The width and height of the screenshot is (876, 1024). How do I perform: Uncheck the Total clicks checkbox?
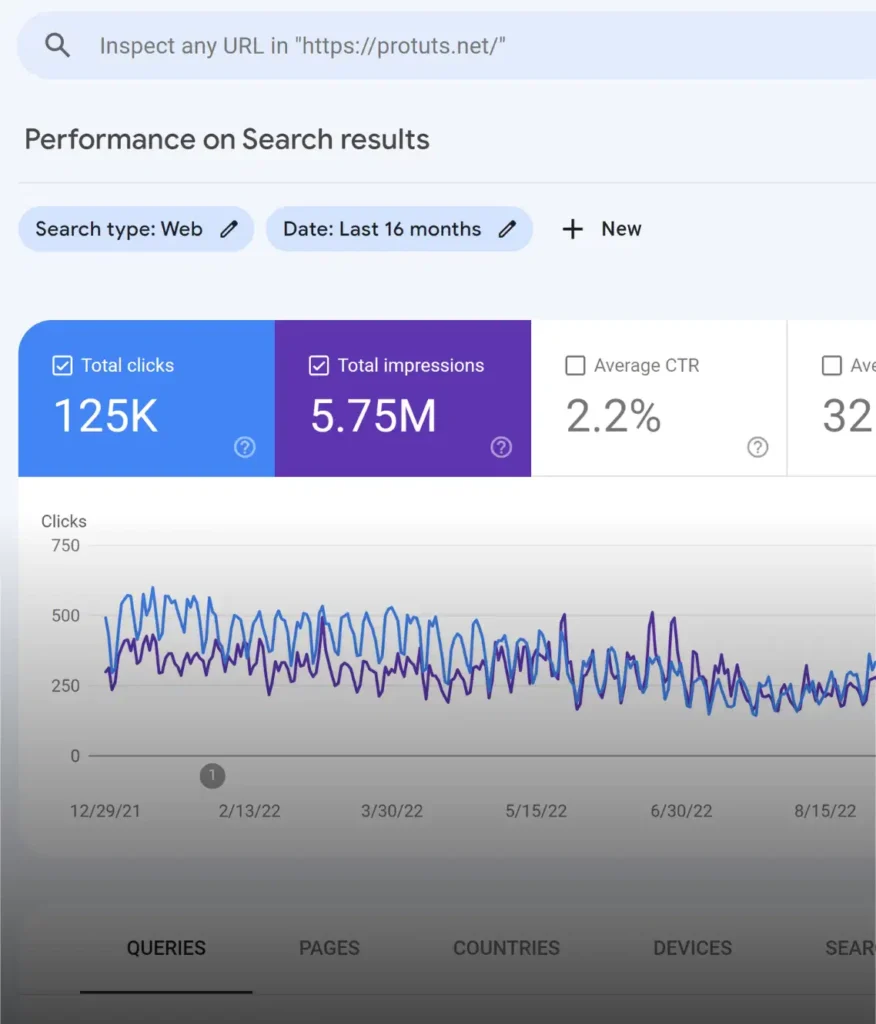[62, 366]
